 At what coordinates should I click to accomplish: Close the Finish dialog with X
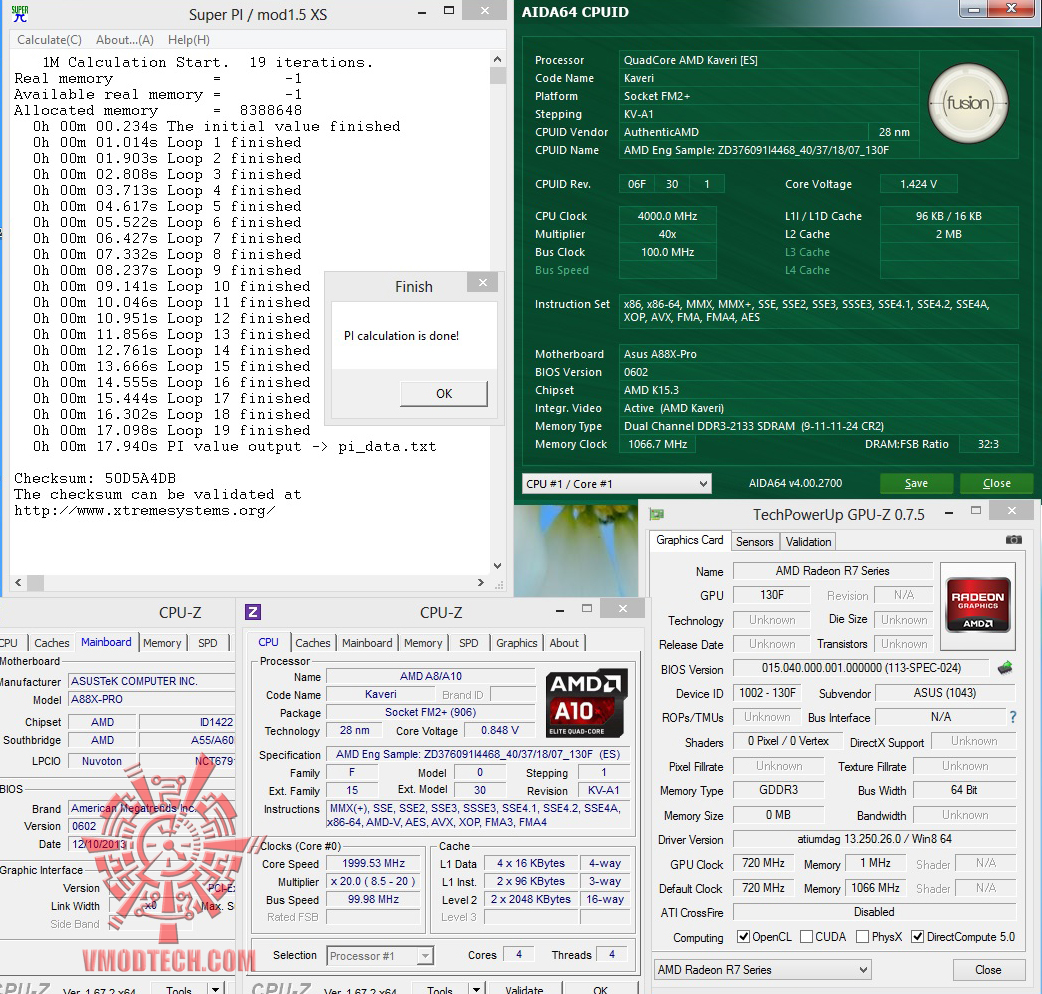pyautogui.click(x=483, y=282)
